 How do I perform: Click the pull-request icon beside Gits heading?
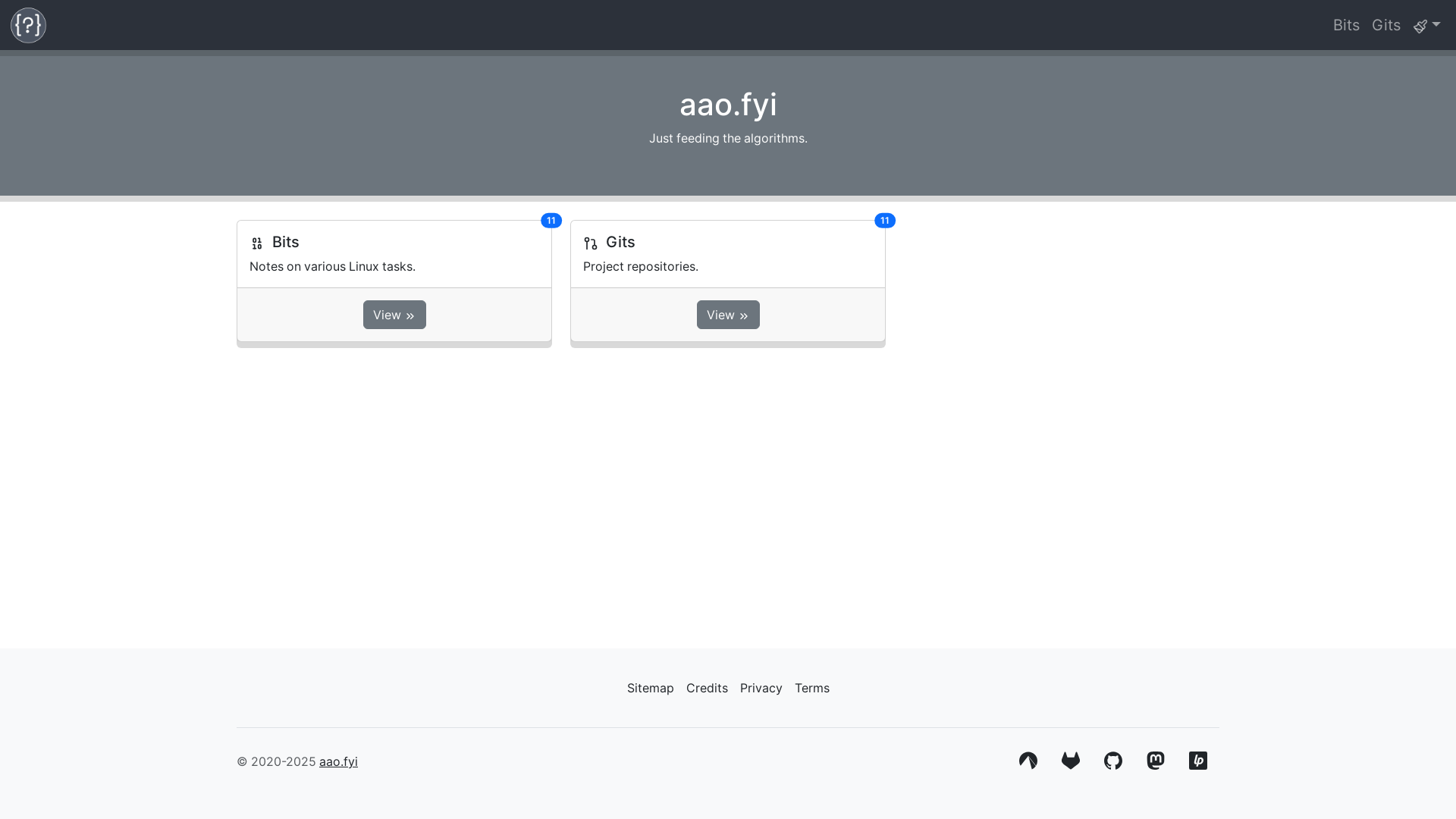pos(591,243)
